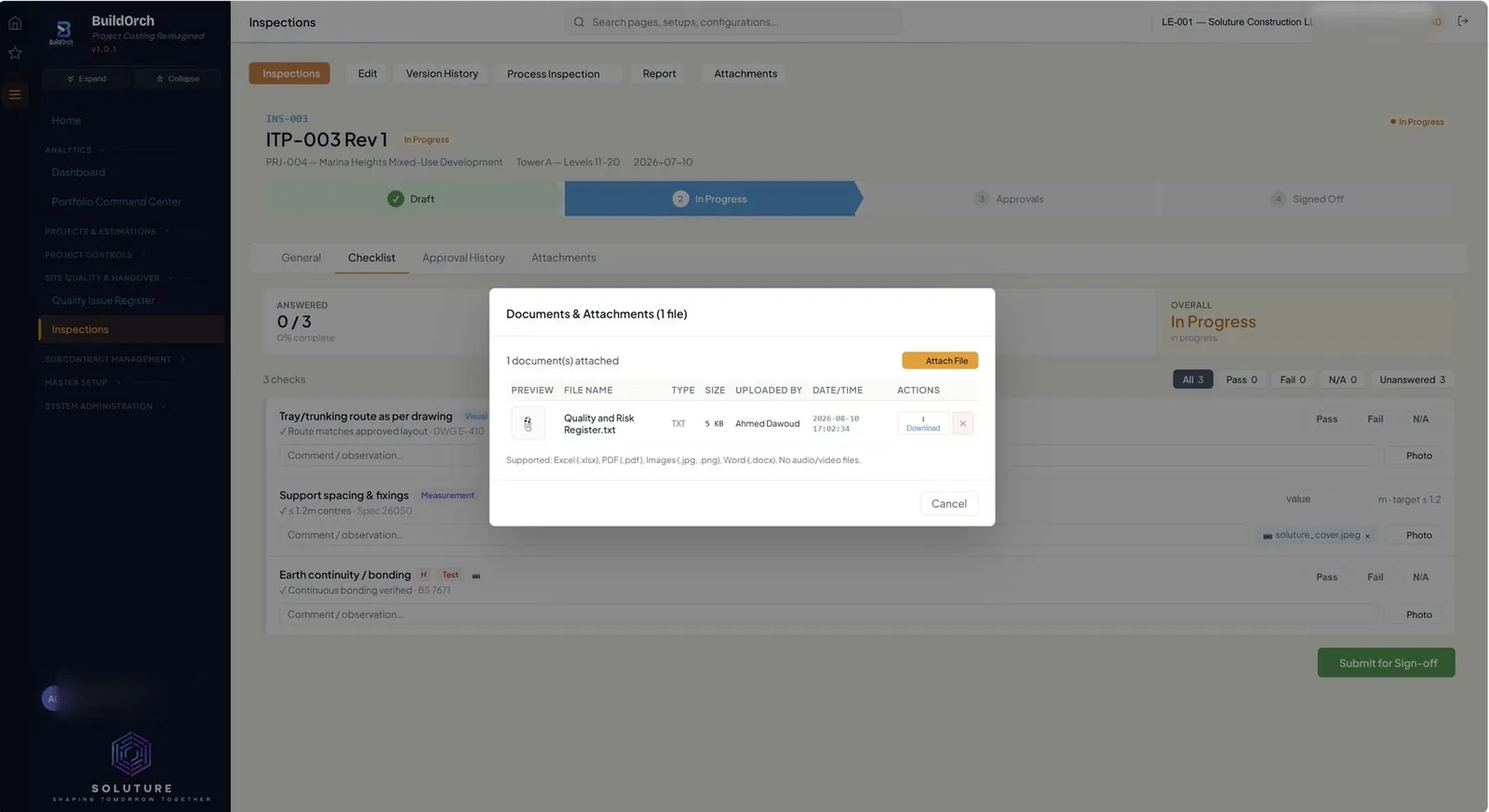Click the logout icon in top bar

[1463, 21]
